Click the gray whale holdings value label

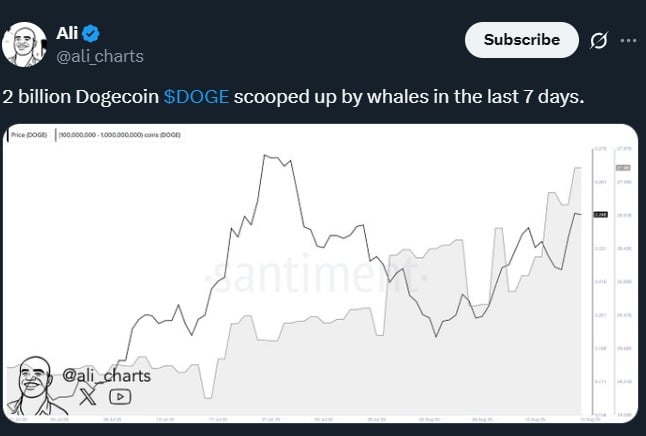[622, 168]
